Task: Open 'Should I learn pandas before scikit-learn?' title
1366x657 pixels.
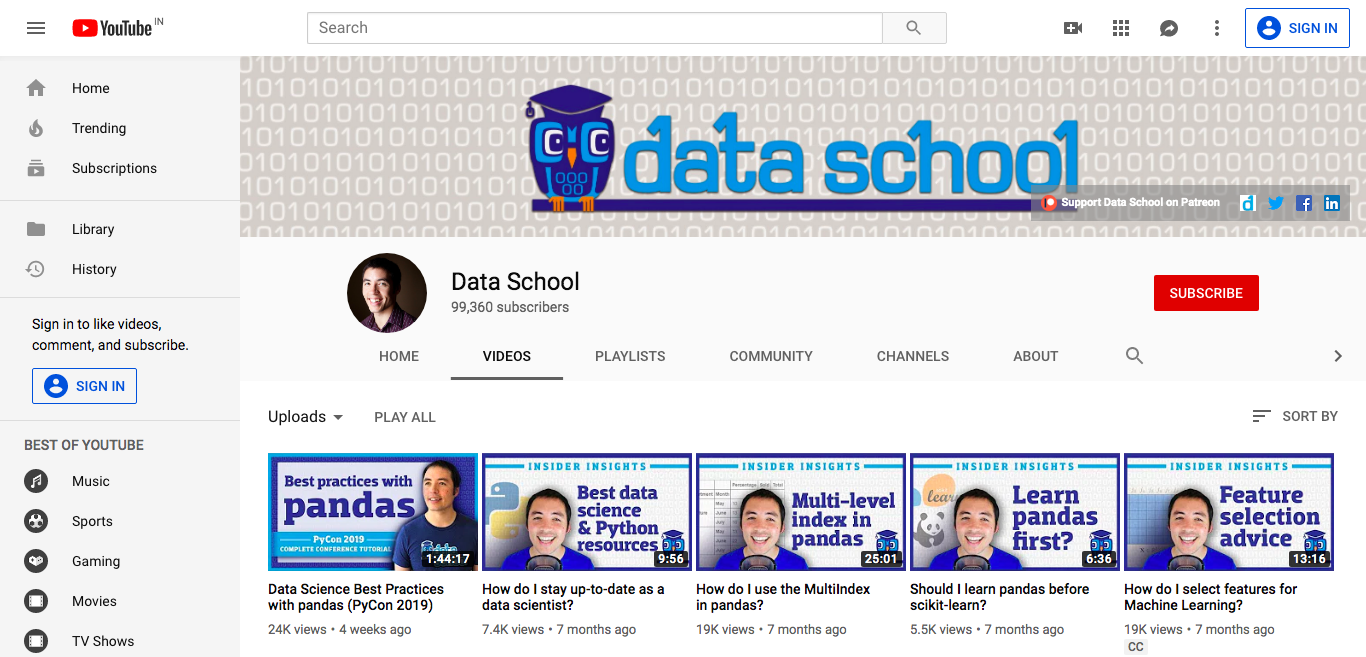Action: click(x=999, y=597)
